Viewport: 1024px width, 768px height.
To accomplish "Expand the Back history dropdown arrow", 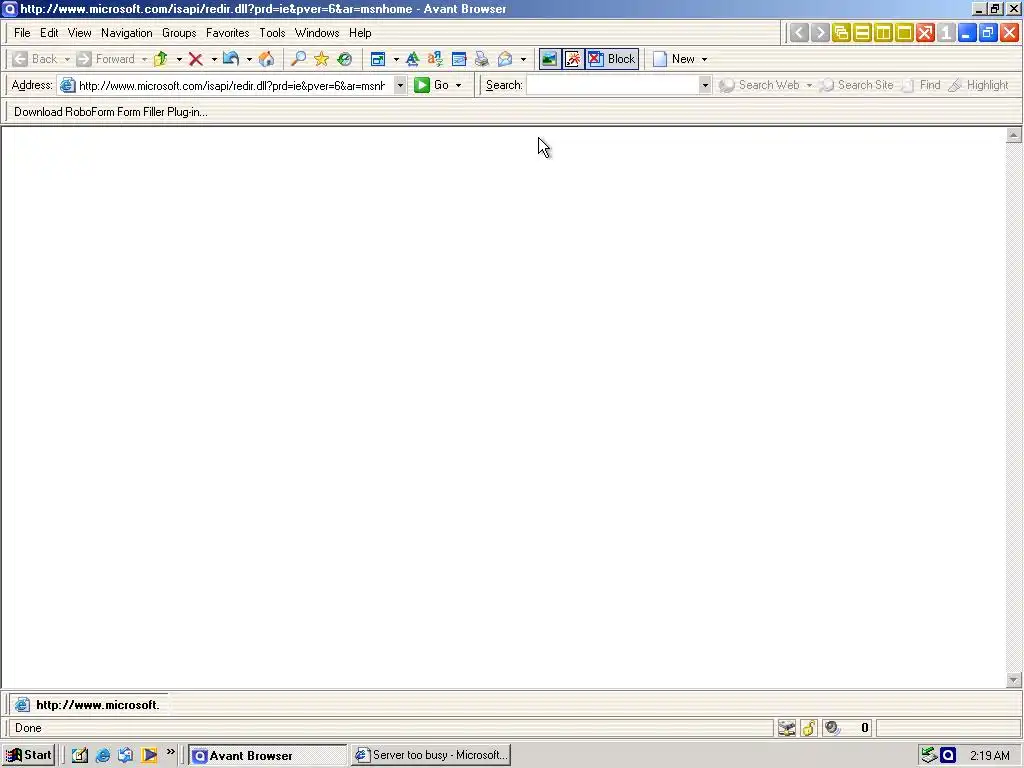I will pos(67,59).
